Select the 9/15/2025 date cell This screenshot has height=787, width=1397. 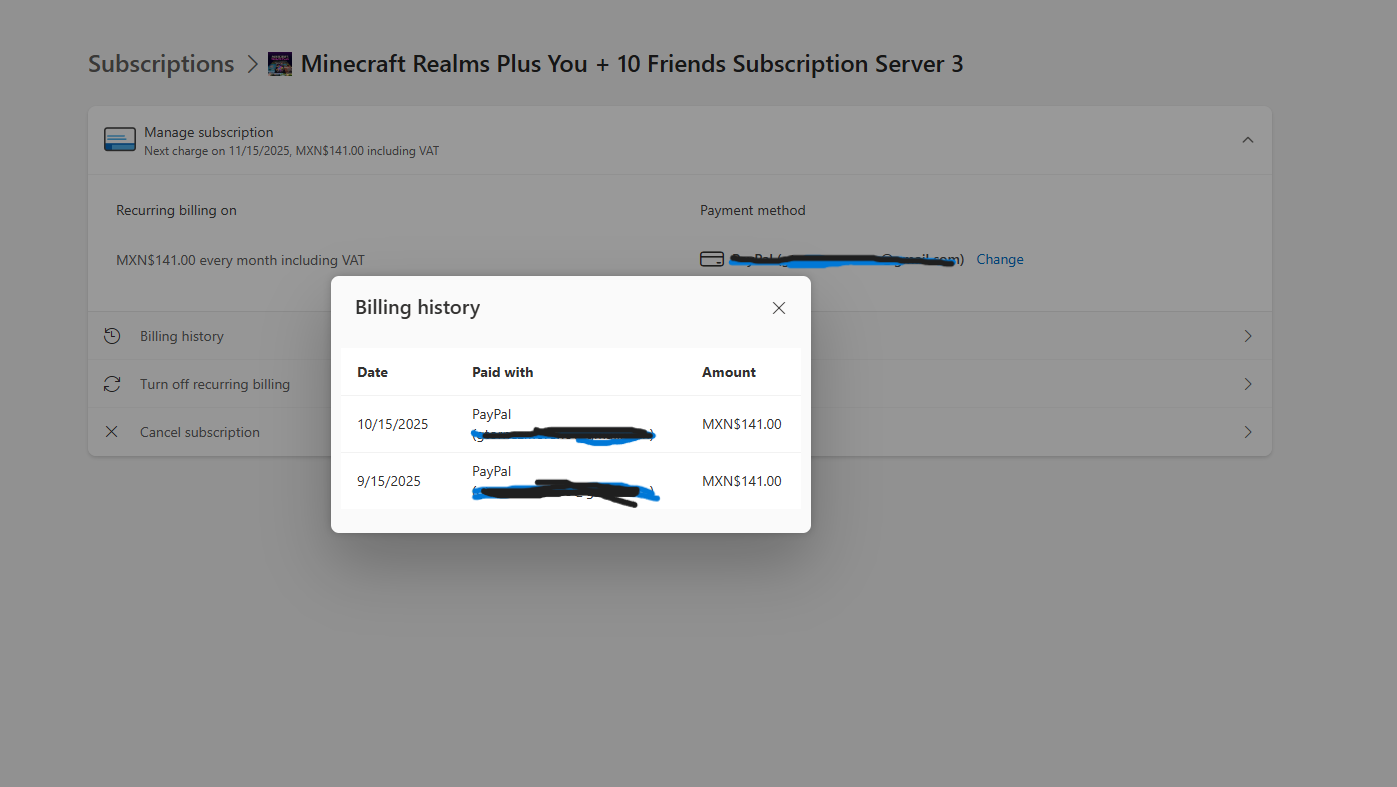[x=389, y=481]
